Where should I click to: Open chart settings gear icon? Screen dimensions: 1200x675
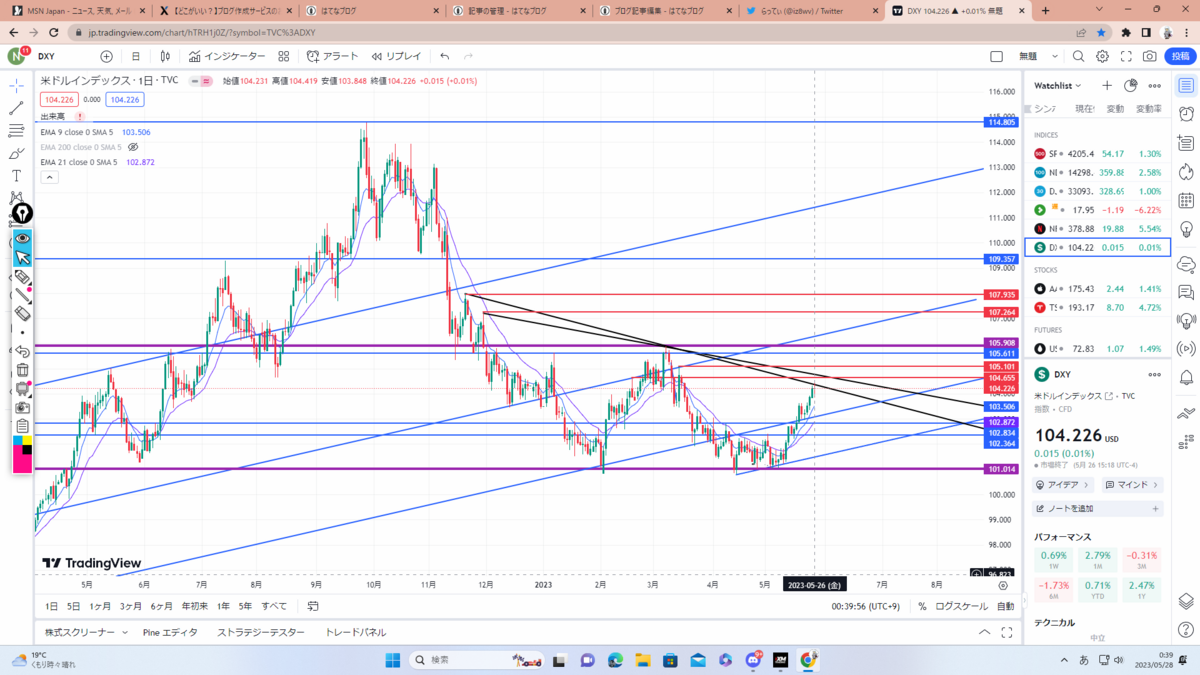1102,57
